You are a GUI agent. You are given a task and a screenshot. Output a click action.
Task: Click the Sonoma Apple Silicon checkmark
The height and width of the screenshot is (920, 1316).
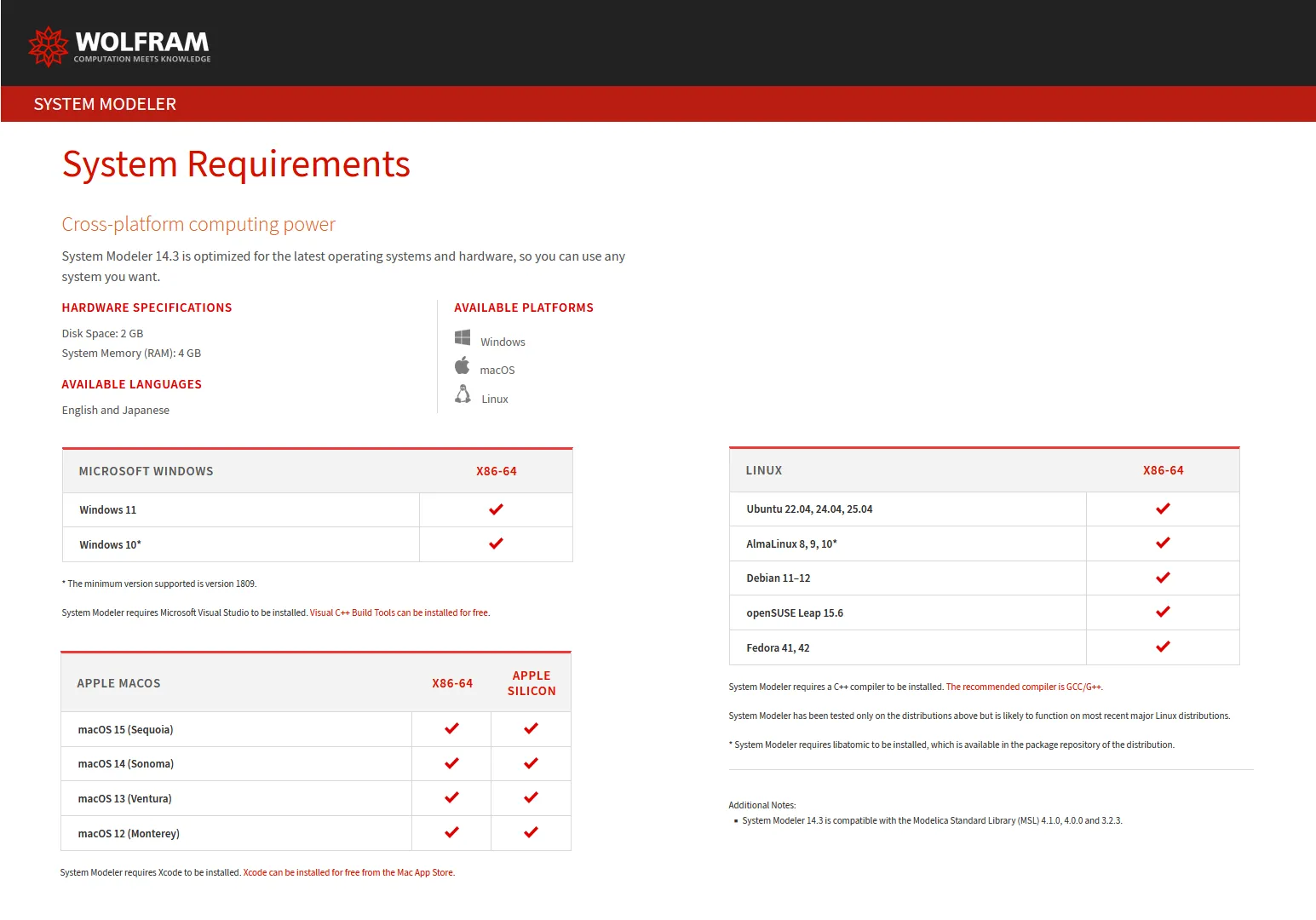[531, 763]
